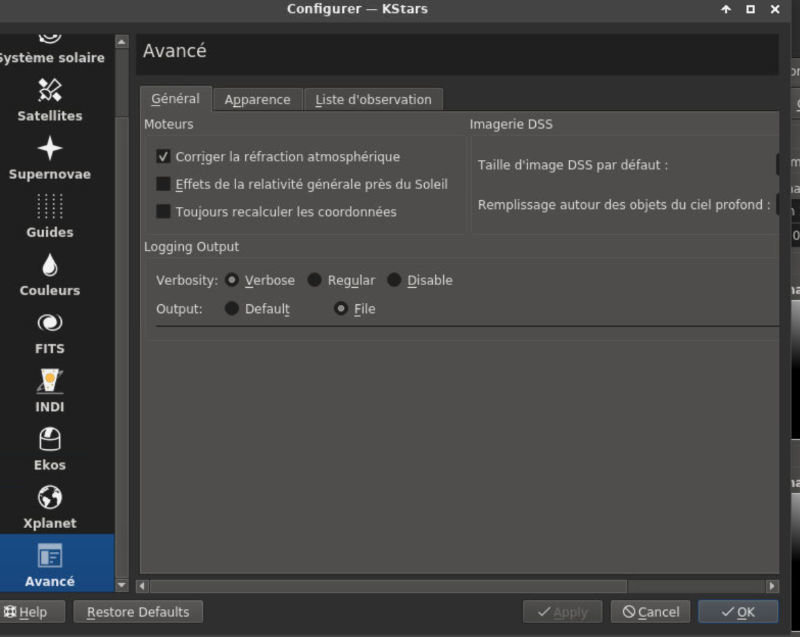Click the keep-above arrow in title bar
This screenshot has height=637, width=800.
(x=726, y=9)
